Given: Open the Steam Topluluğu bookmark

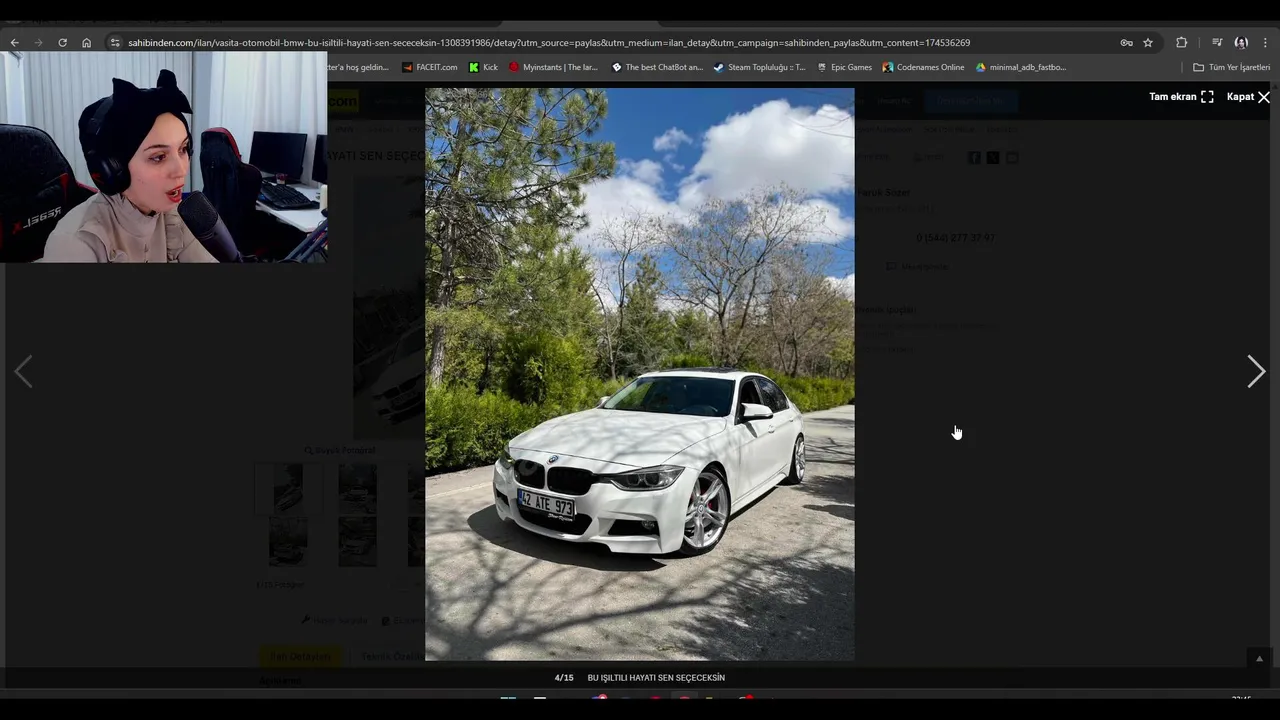Looking at the screenshot, I should point(759,67).
